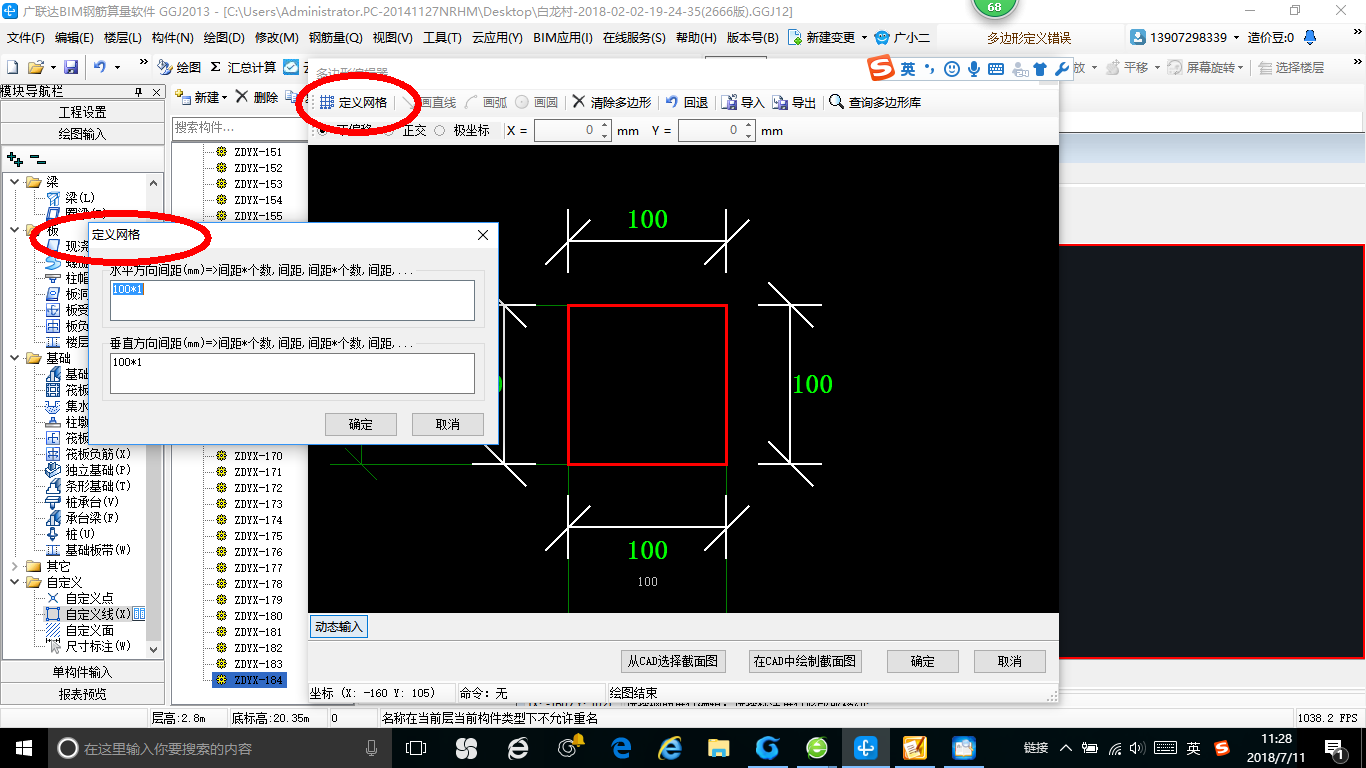This screenshot has width=1366, height=768.
Task: Collapse the 基础 folder in navigation tree
Action: click(x=15, y=358)
